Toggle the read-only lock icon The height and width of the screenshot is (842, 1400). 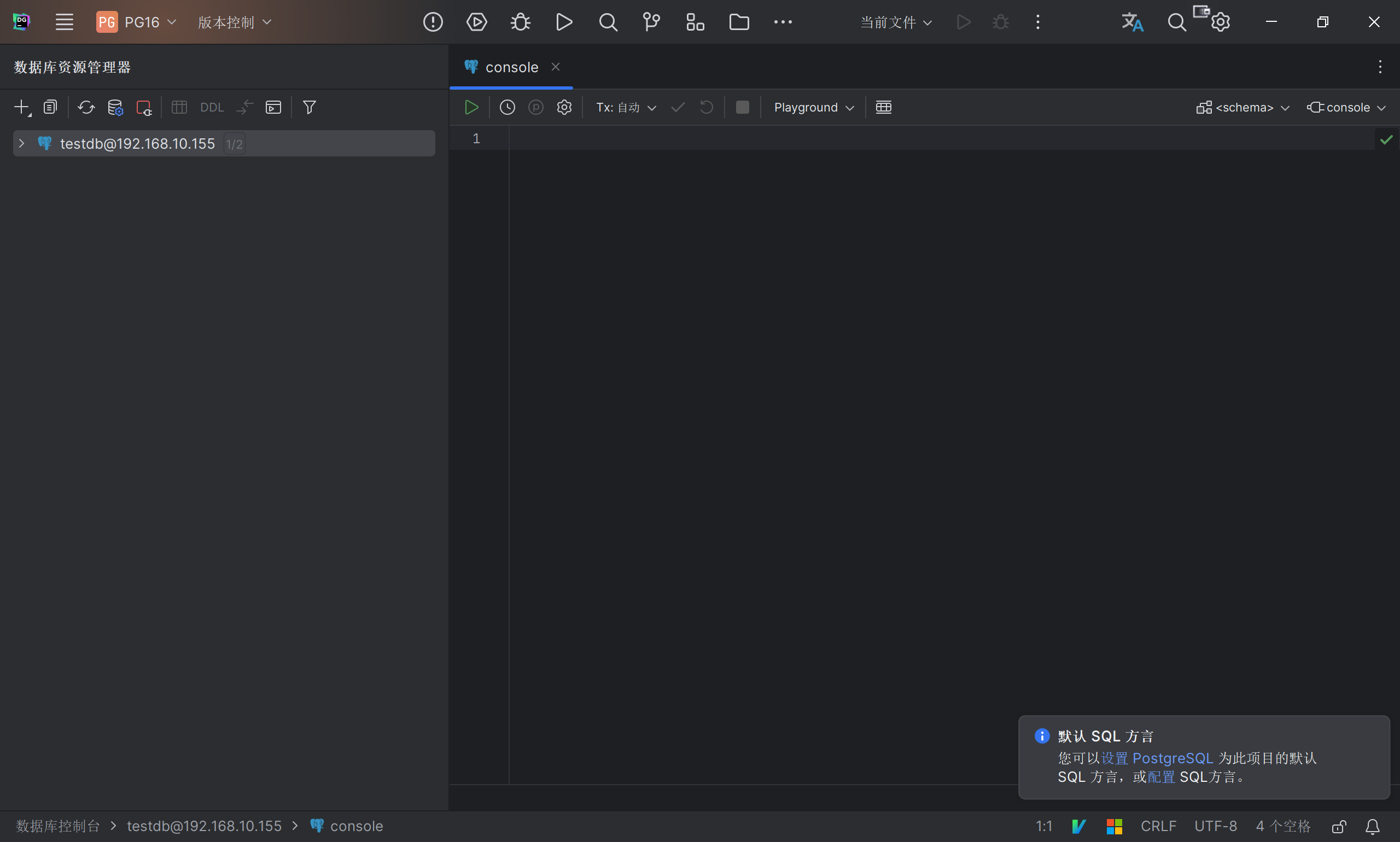1339,826
